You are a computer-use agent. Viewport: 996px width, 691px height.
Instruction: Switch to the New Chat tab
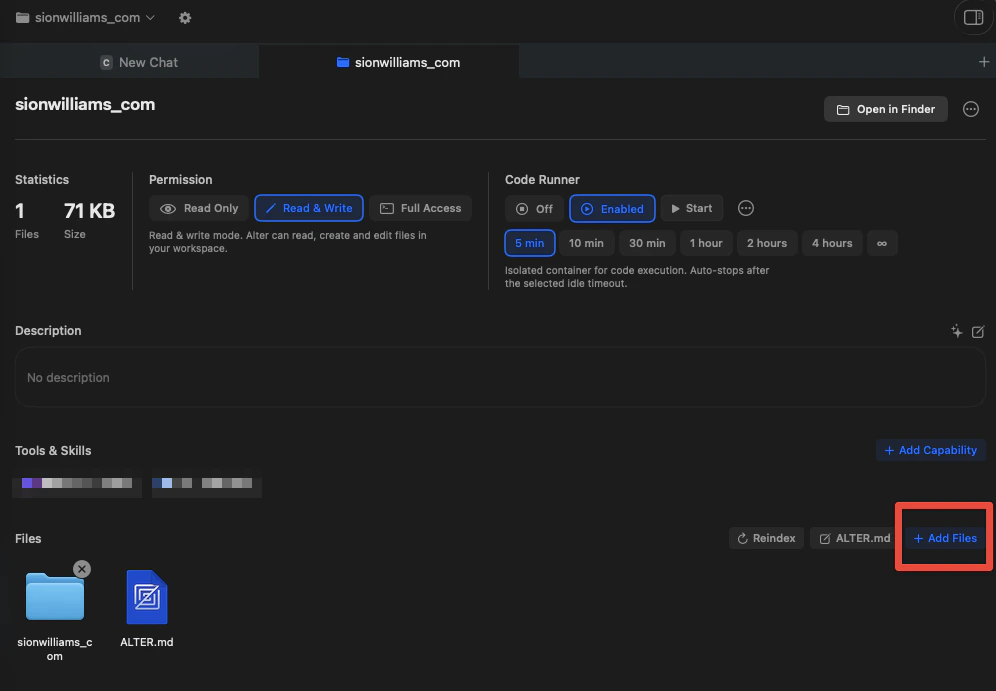[139, 61]
